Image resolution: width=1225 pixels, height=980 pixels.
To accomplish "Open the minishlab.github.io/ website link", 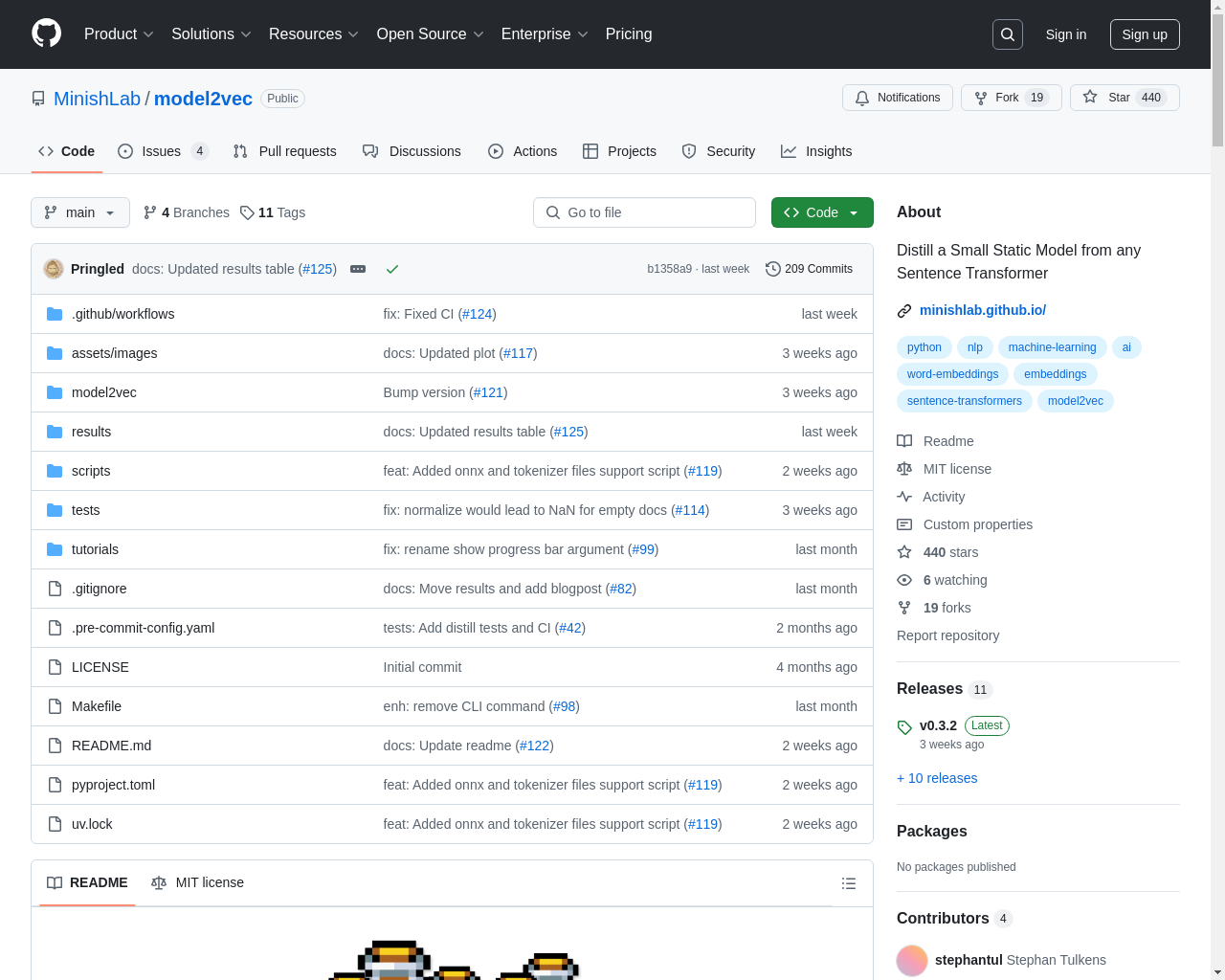I will pos(983,310).
